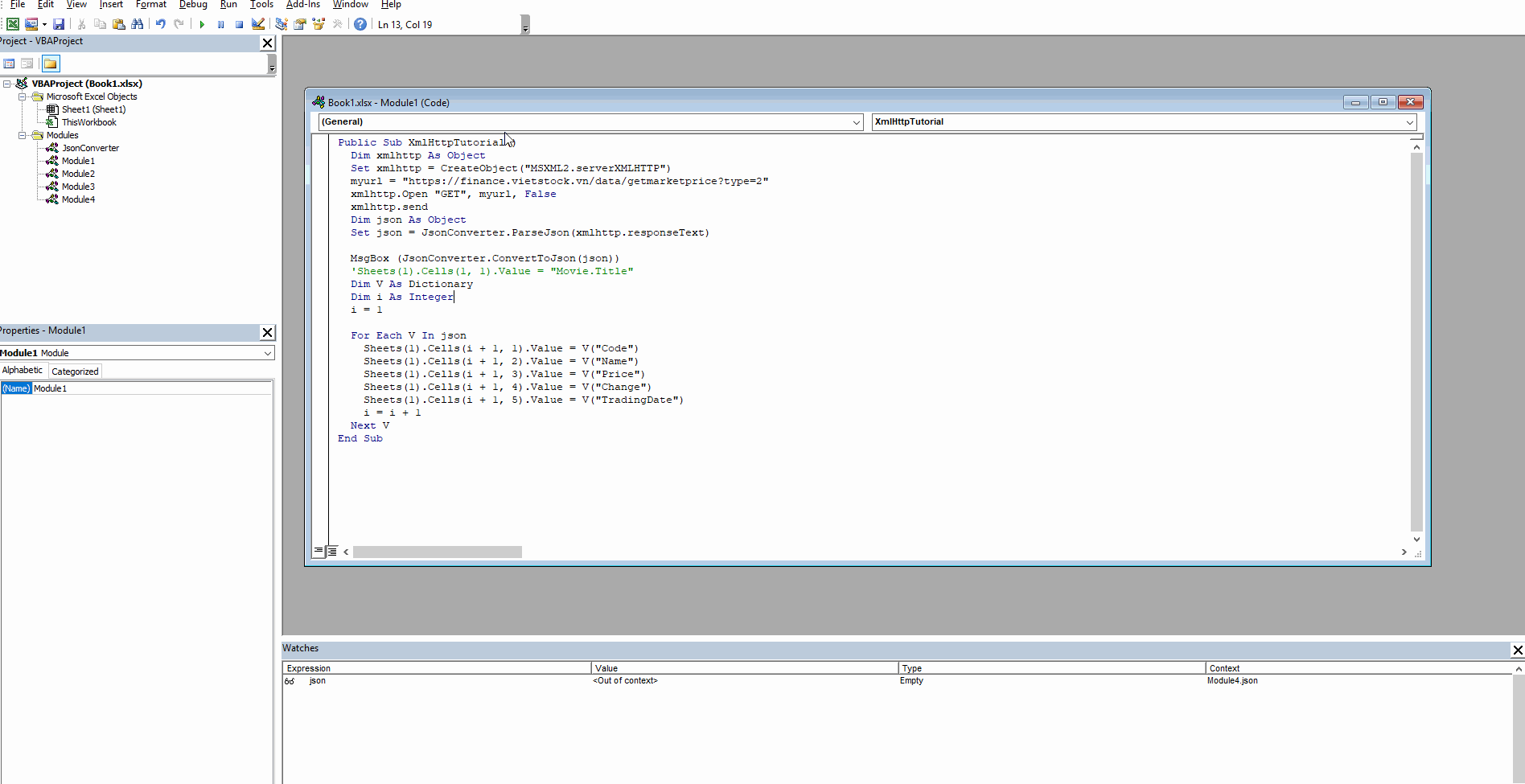Screen dimensions: 1525x784
Task: Click the Break pause icon
Action: coord(220,24)
